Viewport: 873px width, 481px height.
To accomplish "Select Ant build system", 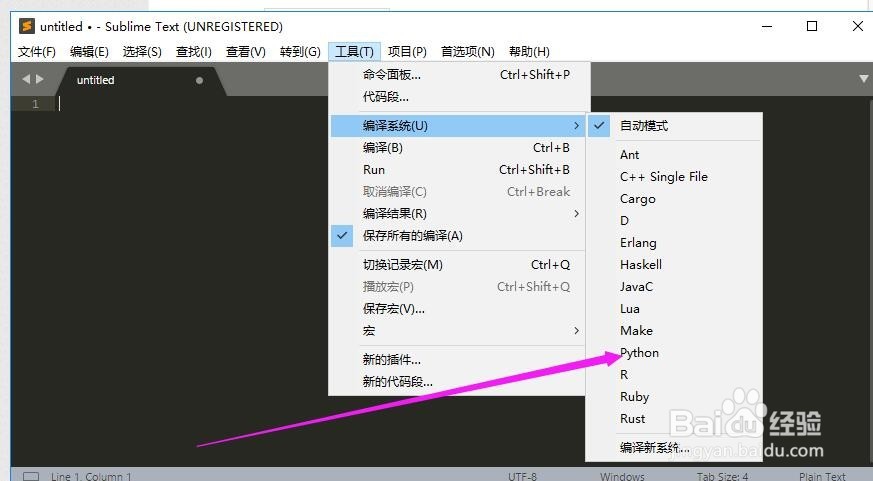I will (674, 155).
